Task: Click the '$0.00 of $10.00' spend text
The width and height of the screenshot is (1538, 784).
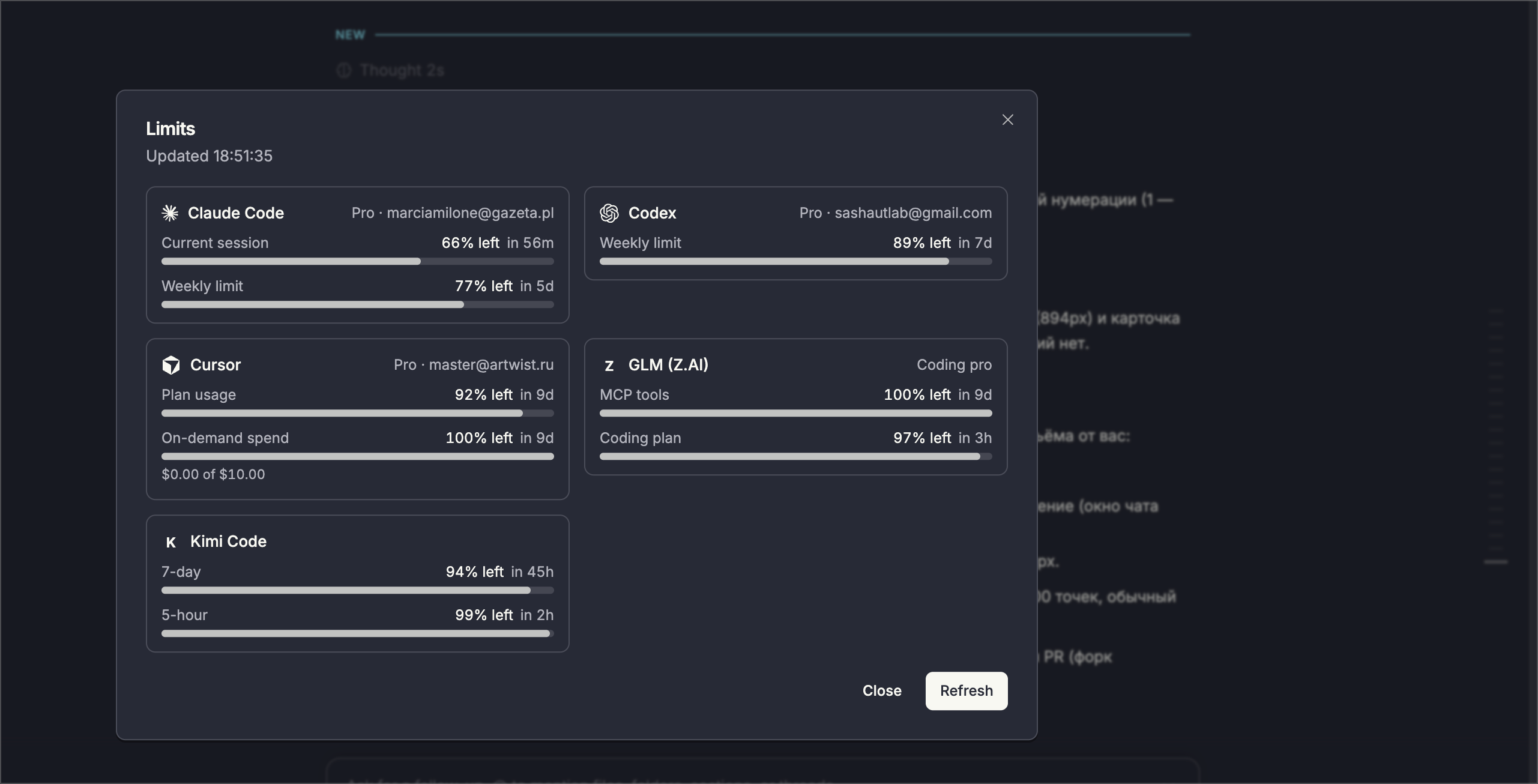Action: (x=213, y=474)
